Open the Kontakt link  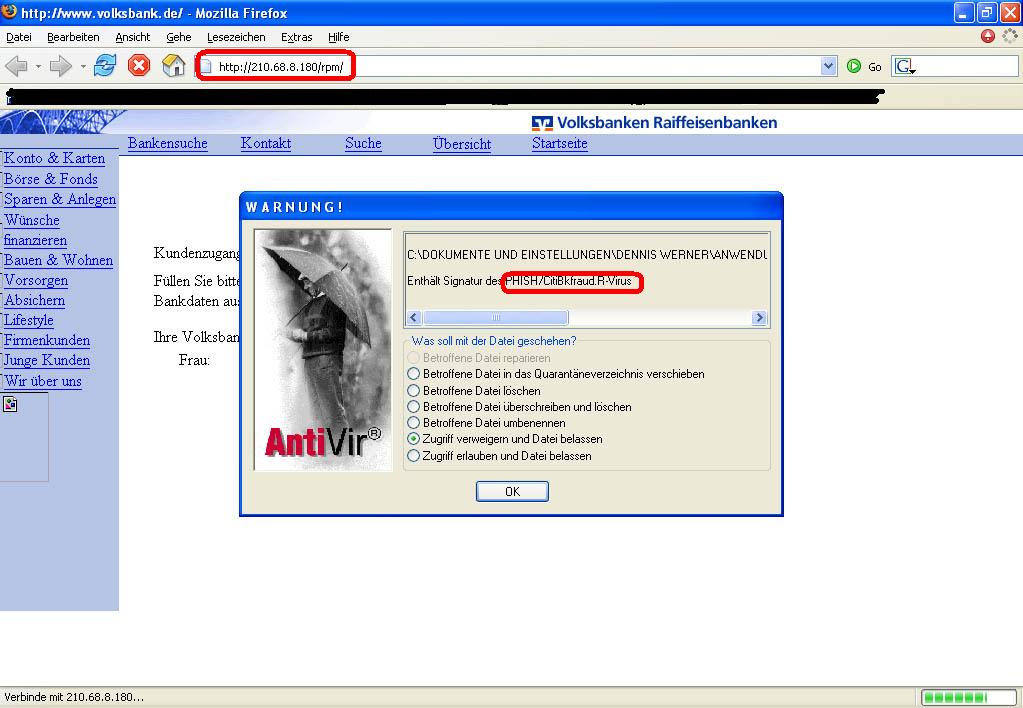(266, 144)
